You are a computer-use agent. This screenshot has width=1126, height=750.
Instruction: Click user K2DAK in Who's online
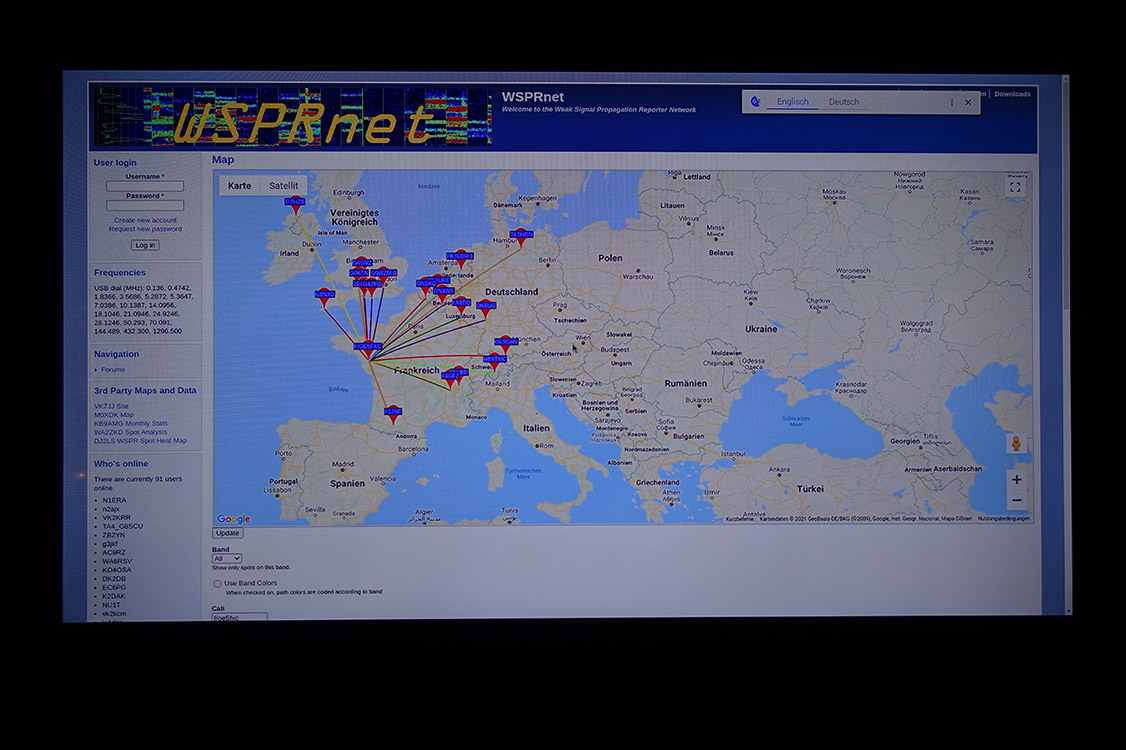pyautogui.click(x=114, y=596)
